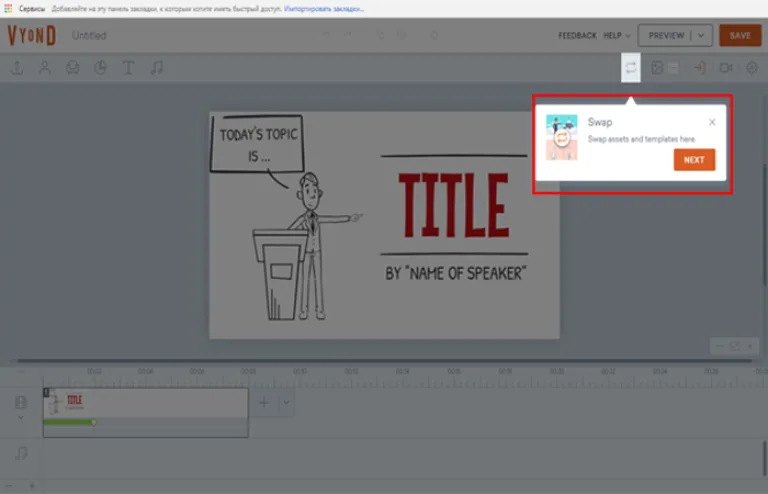768x494 pixels.
Task: Open the Props library icon
Action: click(72, 68)
